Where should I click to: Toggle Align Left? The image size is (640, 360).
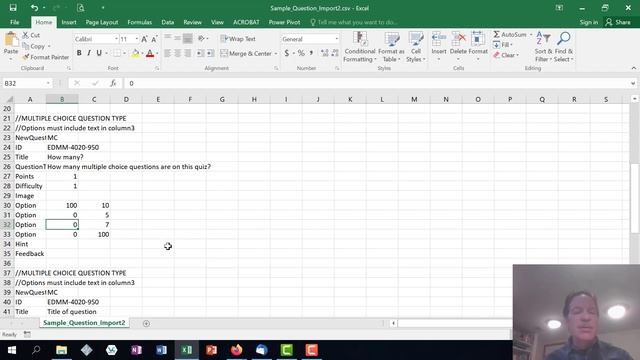point(168,53)
